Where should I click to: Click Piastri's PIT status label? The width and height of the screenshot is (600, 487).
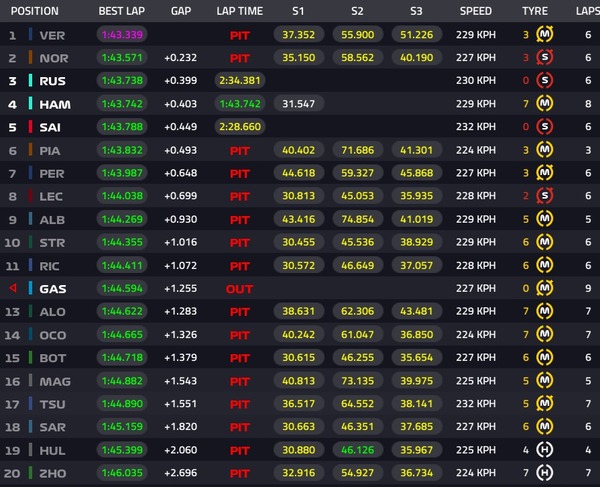click(x=240, y=151)
